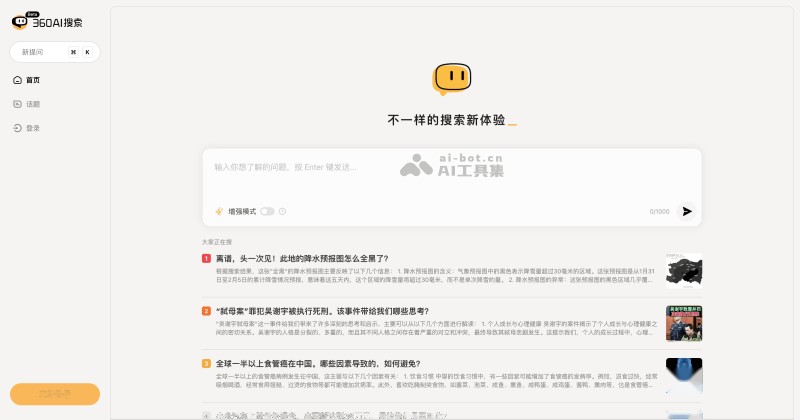800x420 pixels.
Task: Click the orange button in the sidebar footer
Action: point(55,394)
